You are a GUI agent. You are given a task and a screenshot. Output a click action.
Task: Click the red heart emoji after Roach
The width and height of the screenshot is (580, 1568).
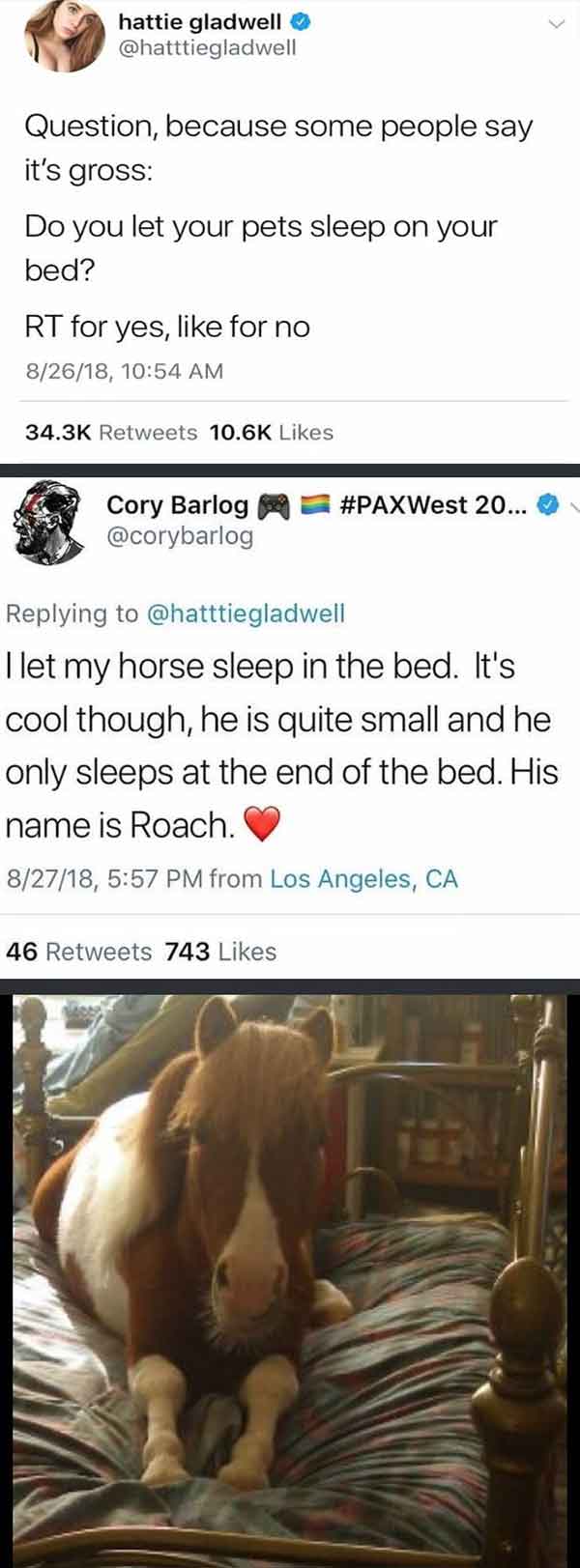point(260,826)
